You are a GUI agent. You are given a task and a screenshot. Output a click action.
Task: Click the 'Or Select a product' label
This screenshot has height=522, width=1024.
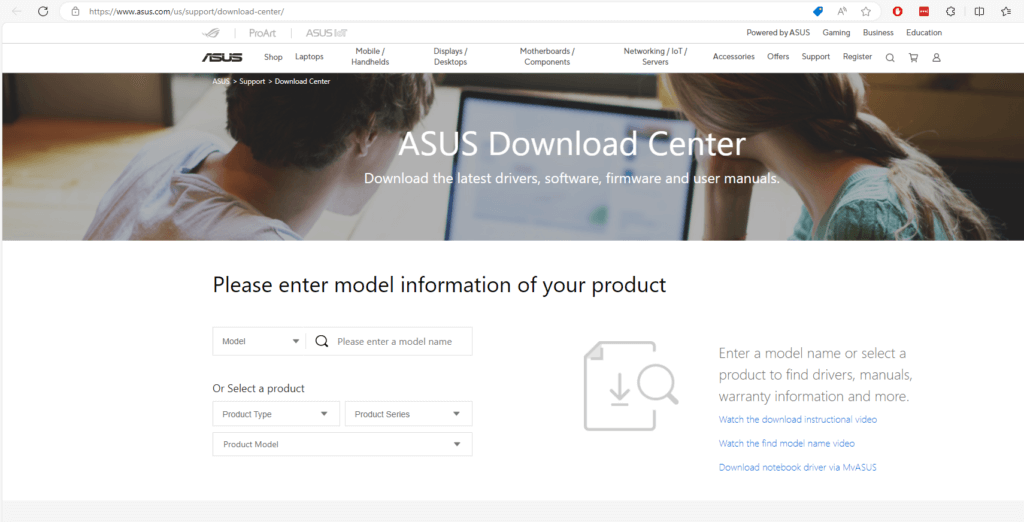click(x=259, y=388)
